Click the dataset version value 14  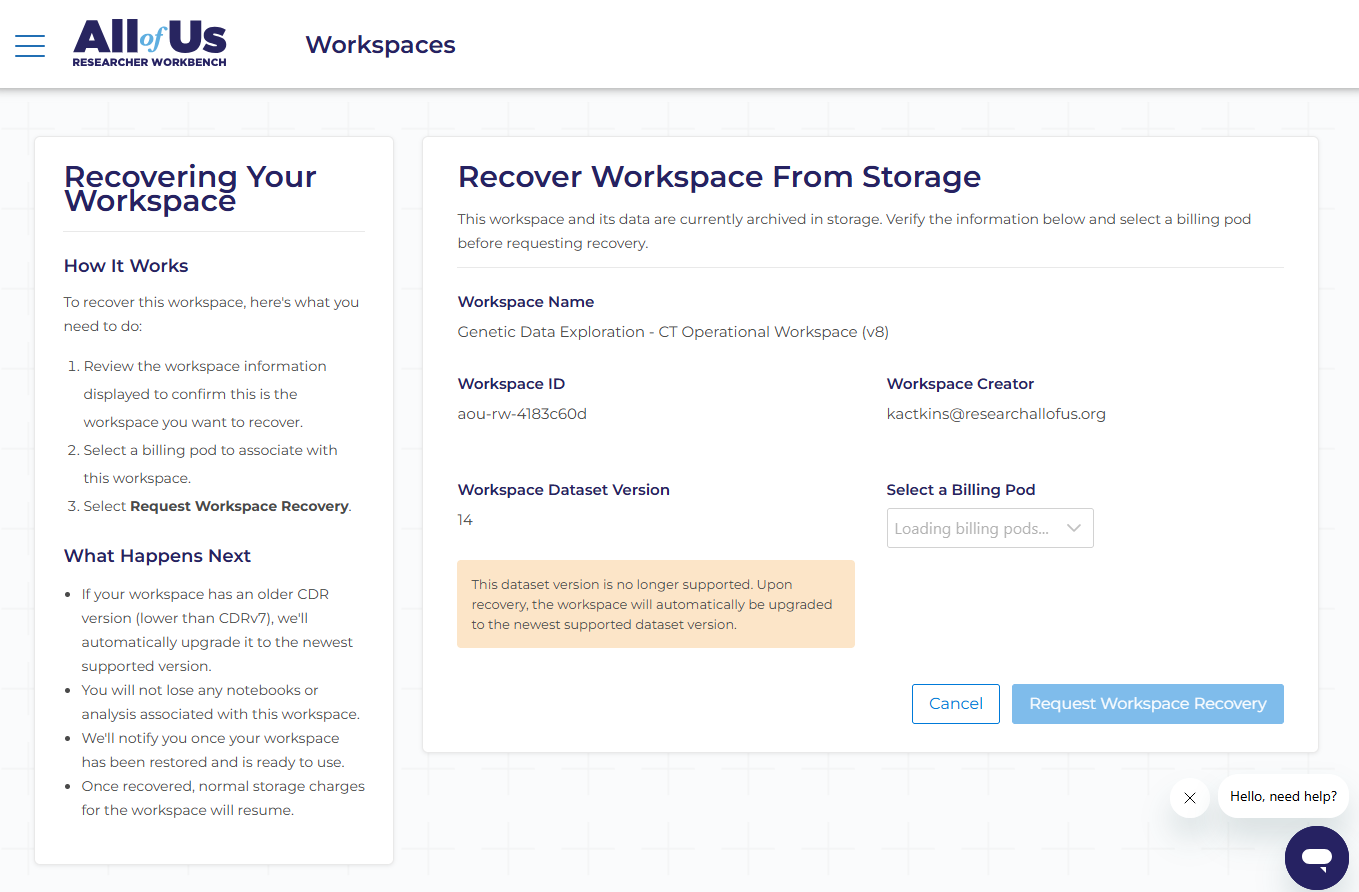465,520
